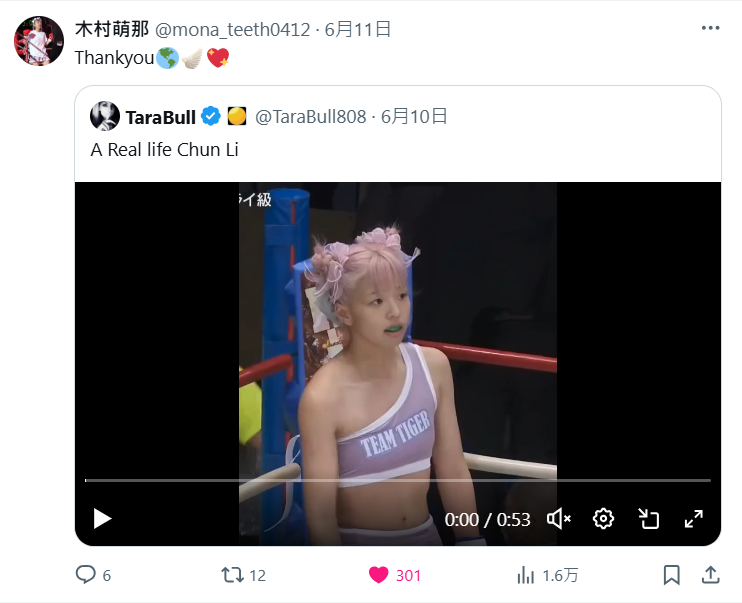Enter fullscreen video mode
The height and width of the screenshot is (603, 742).
694,519
